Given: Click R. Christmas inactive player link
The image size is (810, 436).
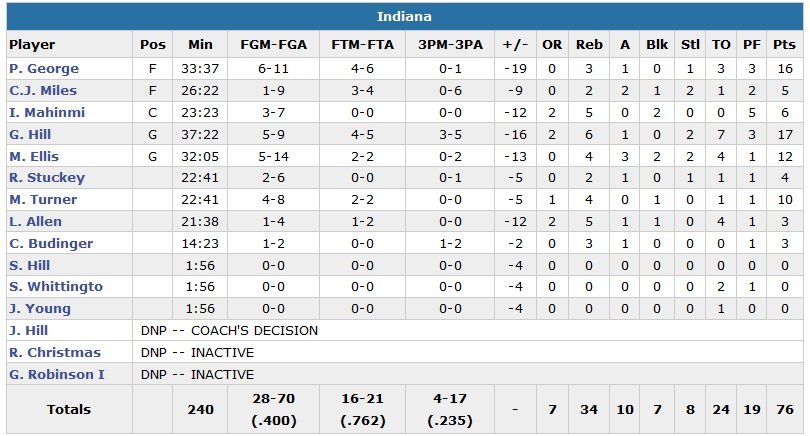Looking at the screenshot, I should coord(55,352).
